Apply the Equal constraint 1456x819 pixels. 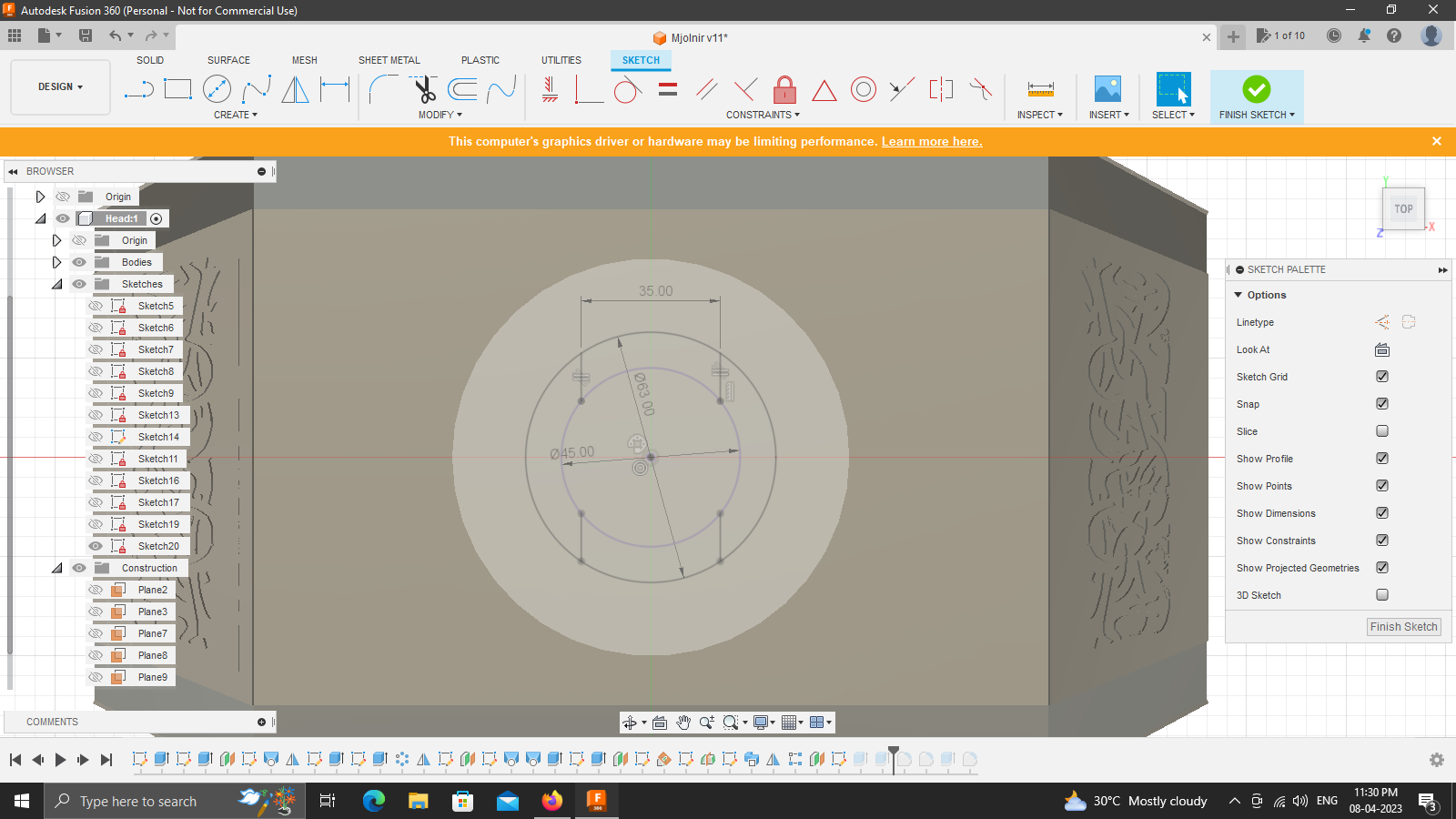pos(667,89)
